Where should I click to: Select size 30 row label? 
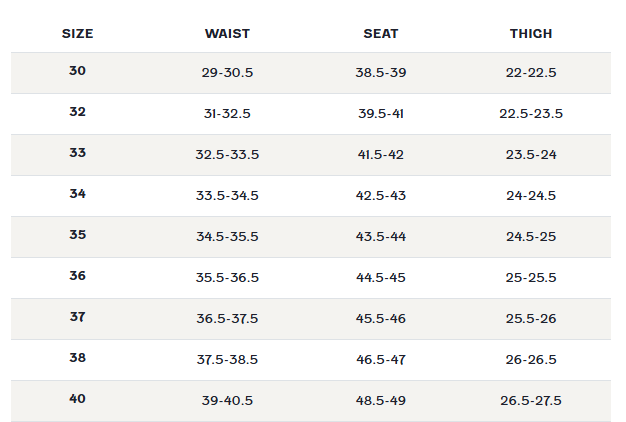pyautogui.click(x=77, y=71)
